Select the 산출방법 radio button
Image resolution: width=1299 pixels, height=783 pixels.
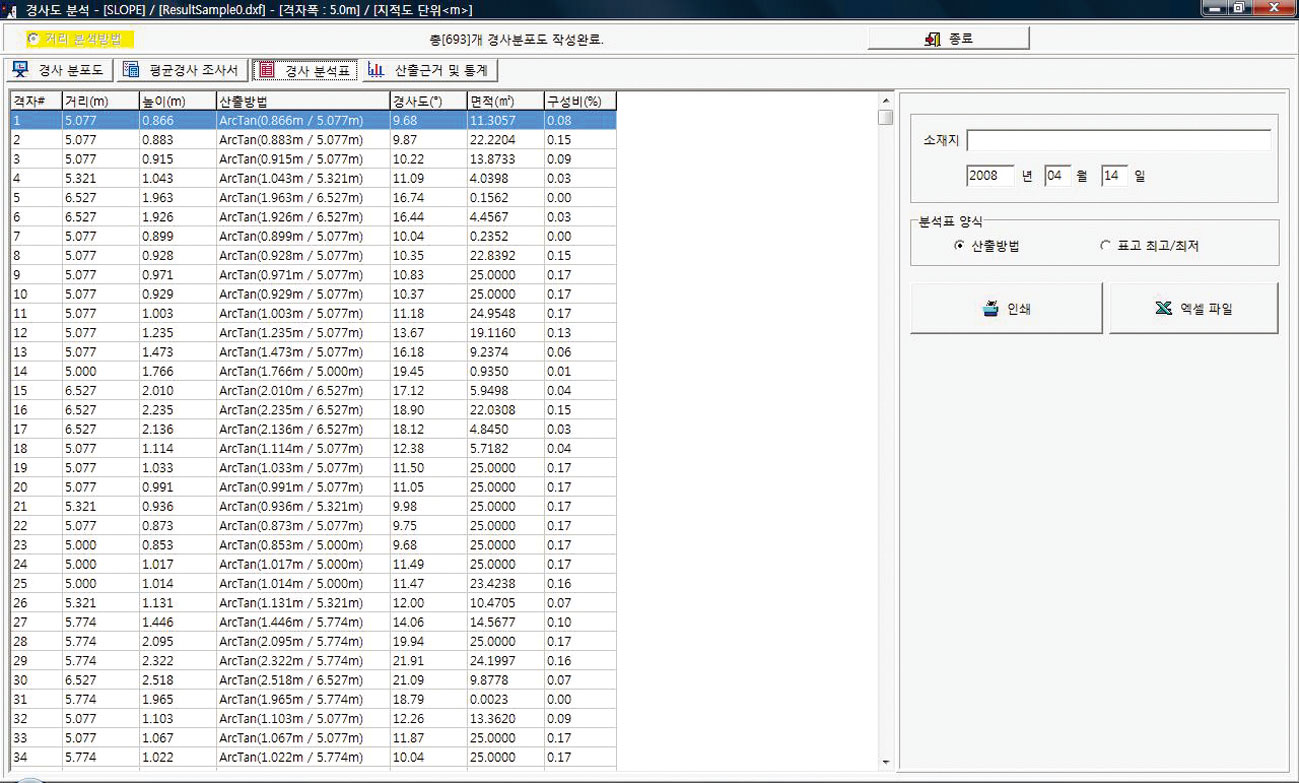click(960, 246)
